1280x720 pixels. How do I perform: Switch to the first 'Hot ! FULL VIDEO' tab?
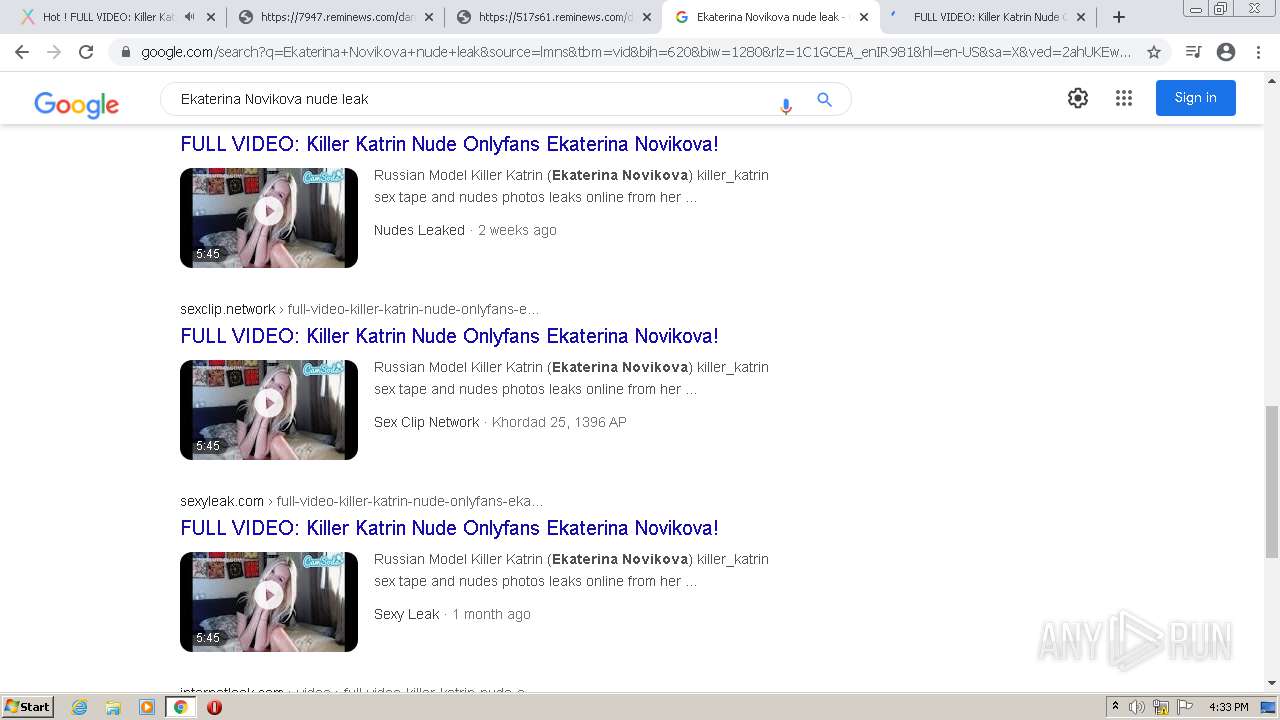[108, 17]
